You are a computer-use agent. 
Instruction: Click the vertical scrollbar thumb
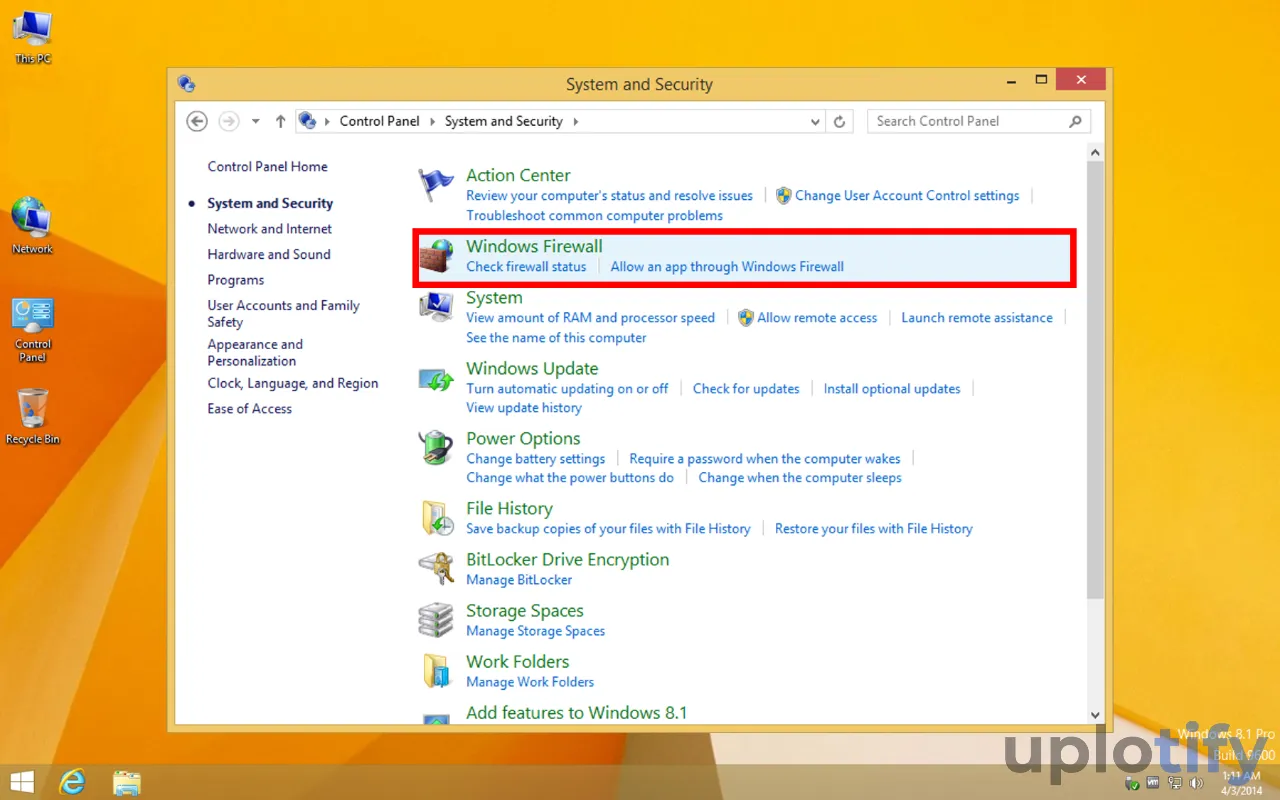[x=1095, y=381]
